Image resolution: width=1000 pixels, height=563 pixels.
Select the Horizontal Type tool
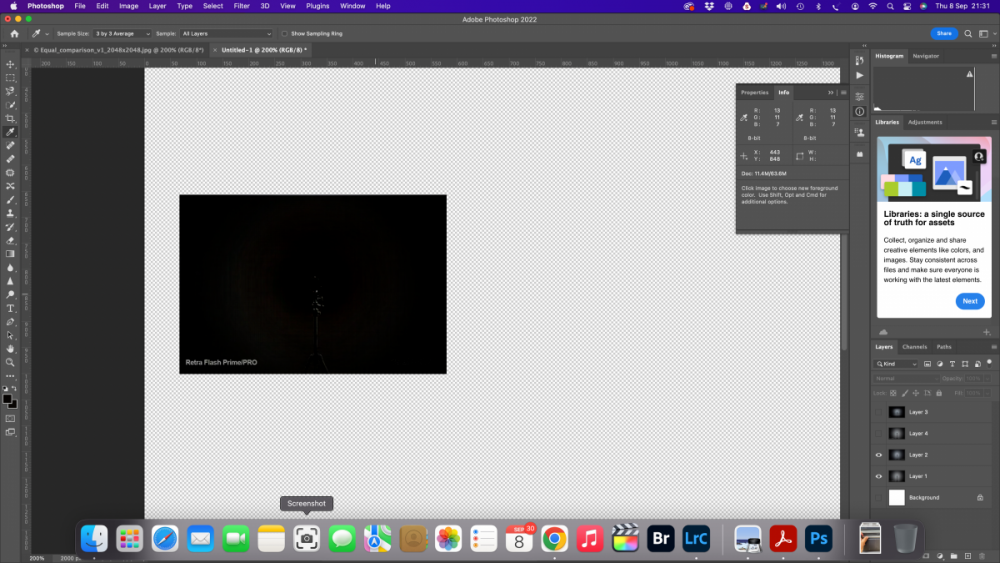[10, 308]
